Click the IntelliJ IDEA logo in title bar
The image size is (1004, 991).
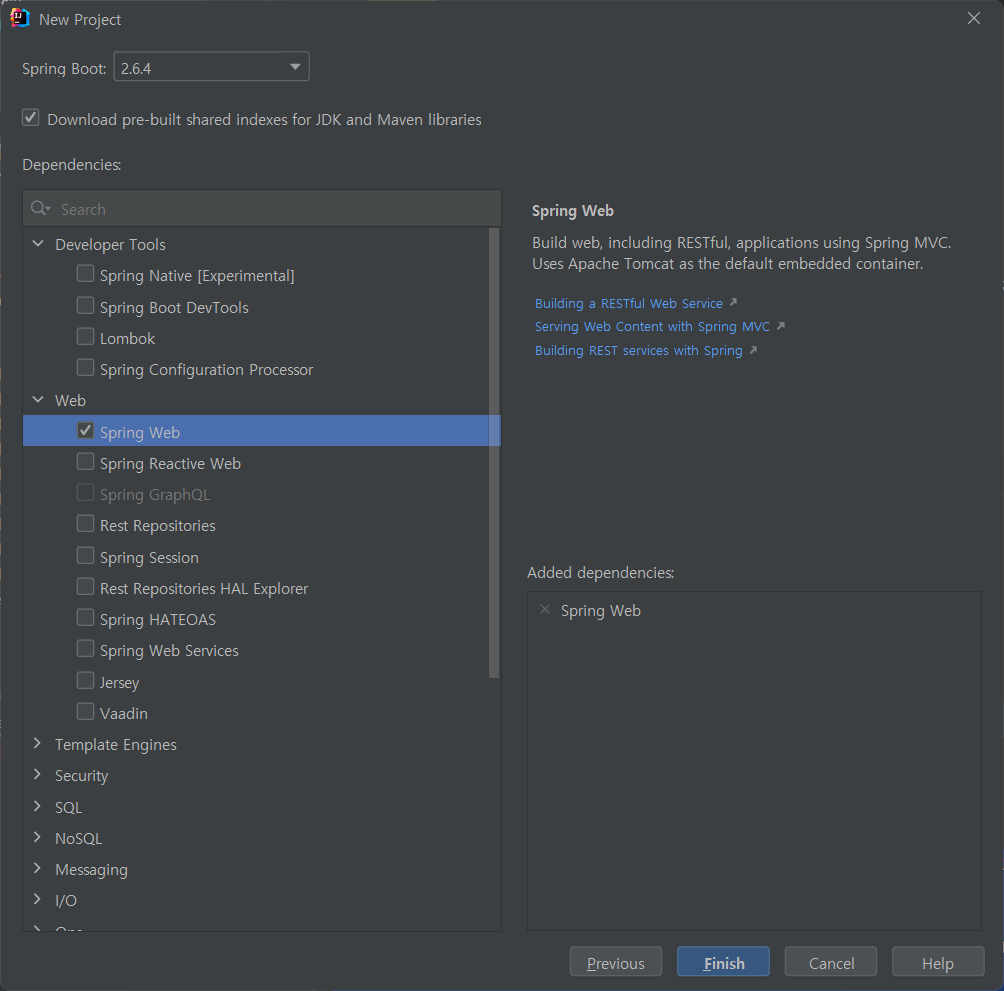20,18
